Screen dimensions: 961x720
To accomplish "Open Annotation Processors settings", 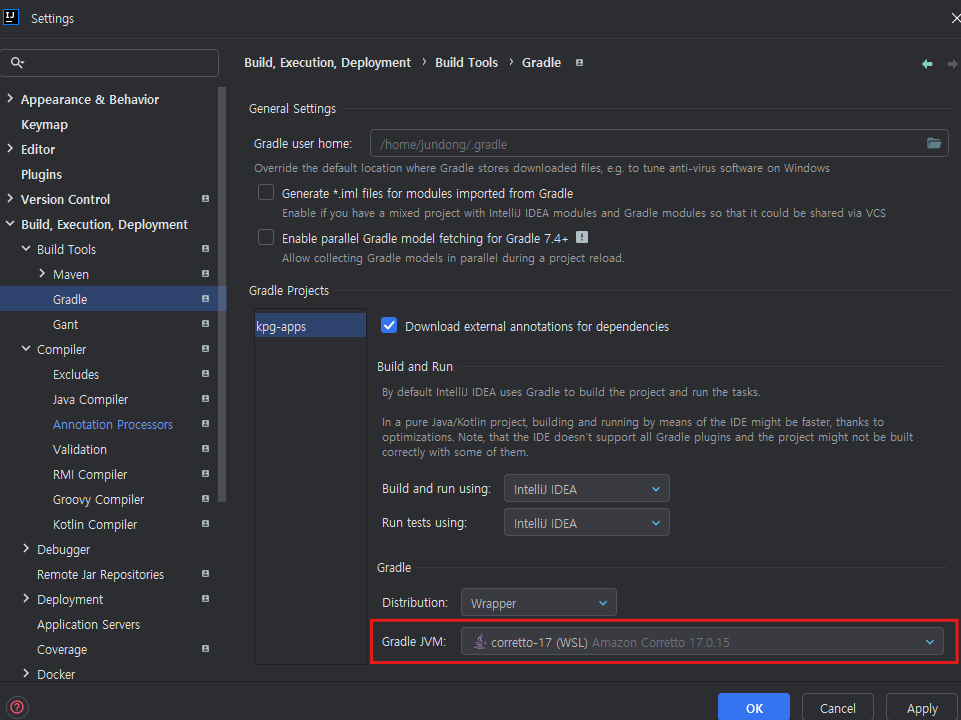I will 113,424.
